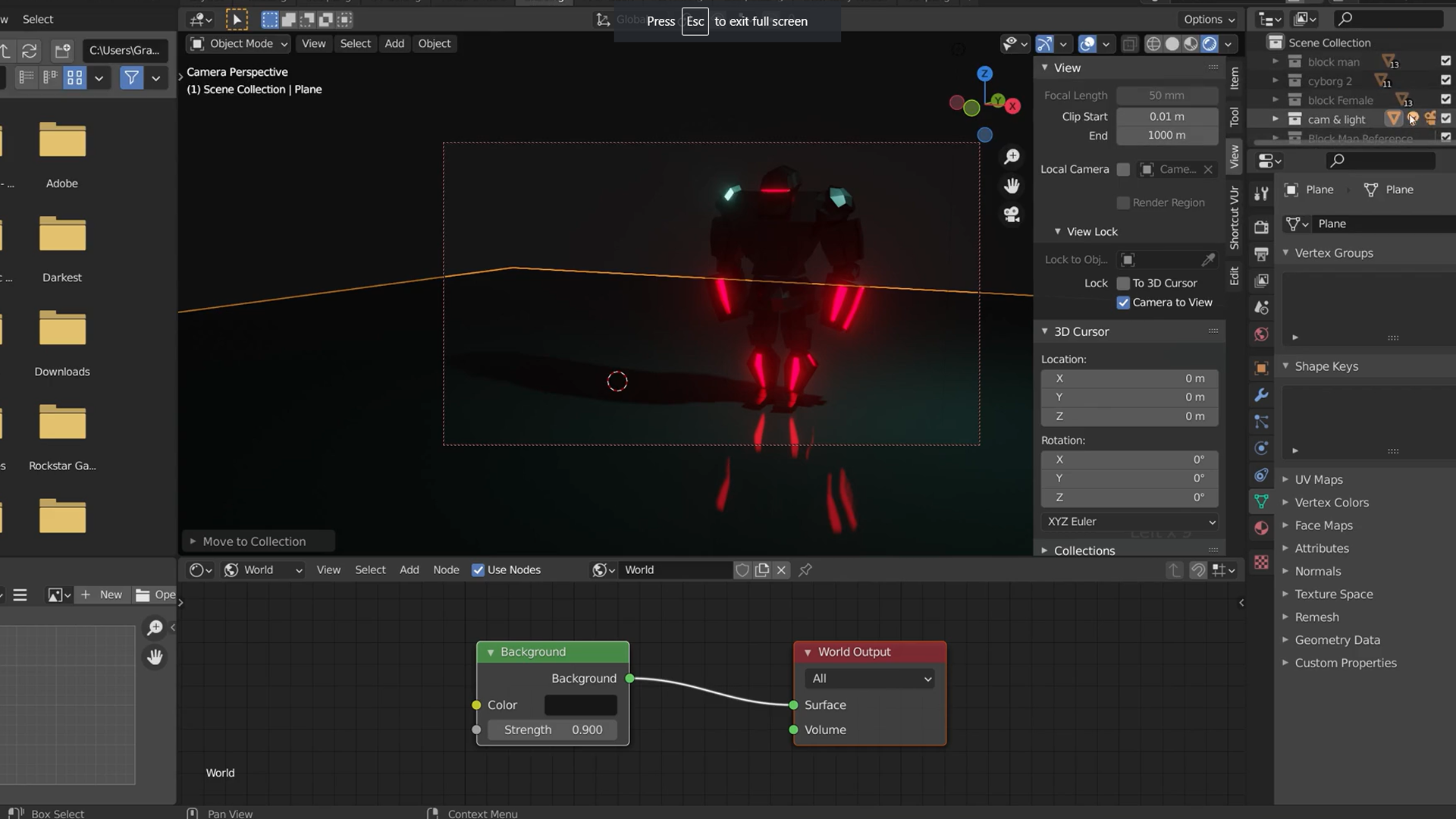This screenshot has height=819, width=1456.
Task: Uncheck Use Nodes in node editor
Action: [478, 570]
